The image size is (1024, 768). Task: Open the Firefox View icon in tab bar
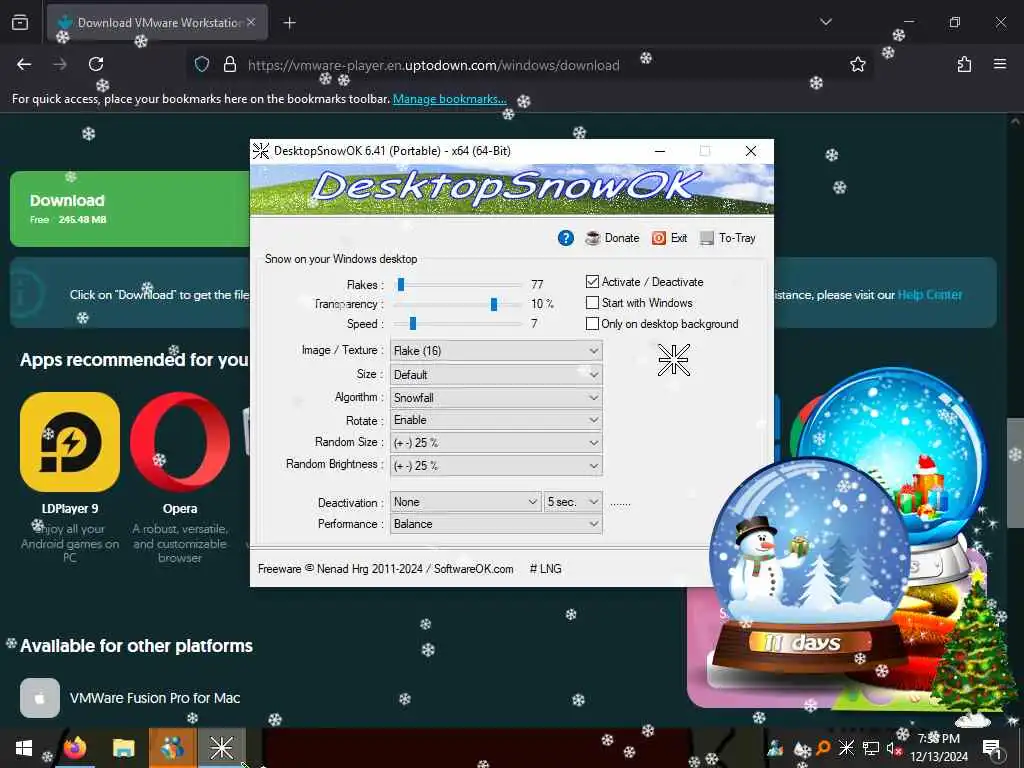[x=20, y=22]
